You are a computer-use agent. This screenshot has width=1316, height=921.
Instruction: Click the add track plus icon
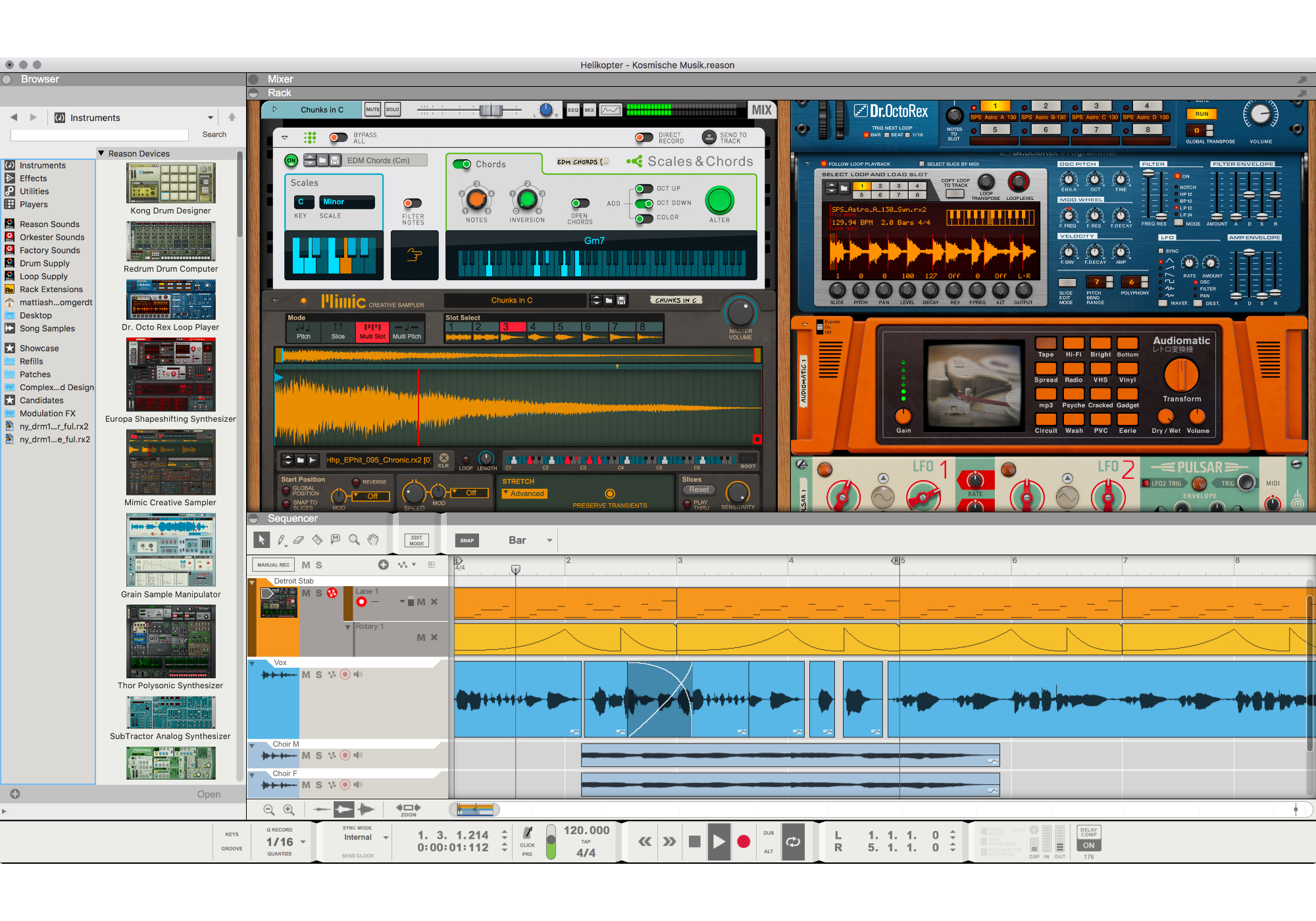384,564
